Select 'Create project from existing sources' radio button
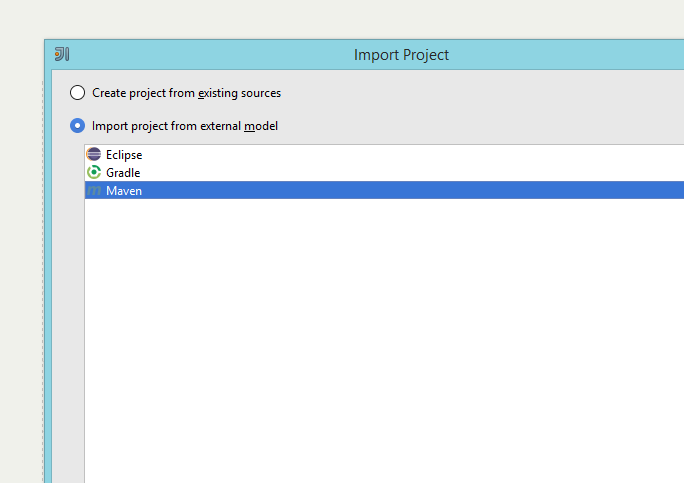Viewport: 684px width, 483px height. [x=78, y=92]
